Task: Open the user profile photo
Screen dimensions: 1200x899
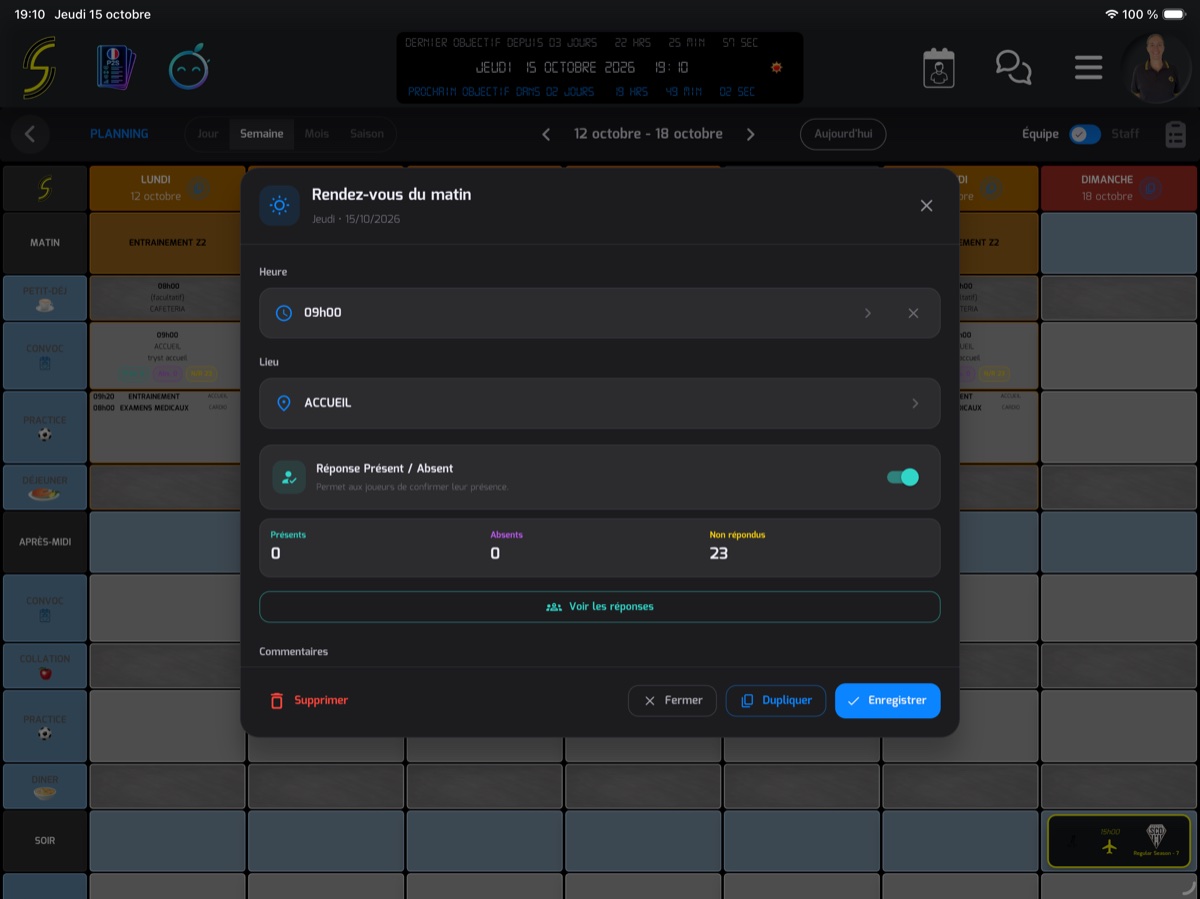Action: point(1155,68)
